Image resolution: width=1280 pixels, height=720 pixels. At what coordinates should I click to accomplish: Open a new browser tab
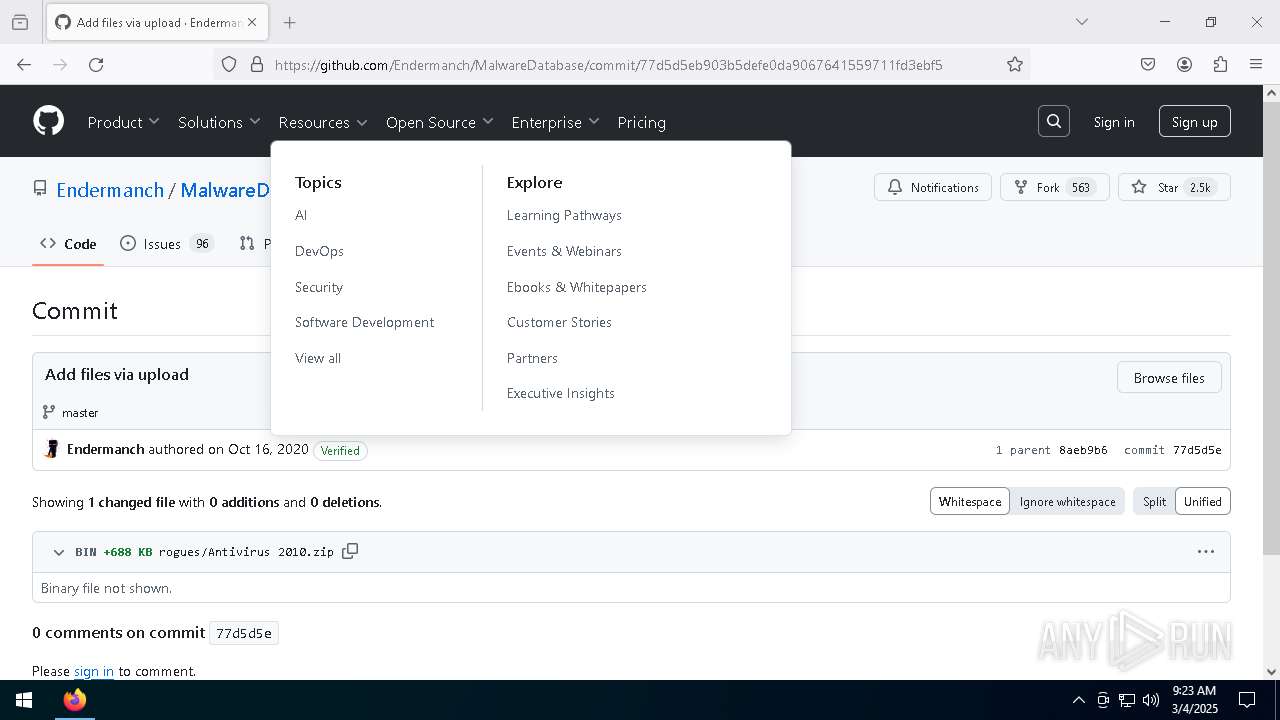coord(290,22)
